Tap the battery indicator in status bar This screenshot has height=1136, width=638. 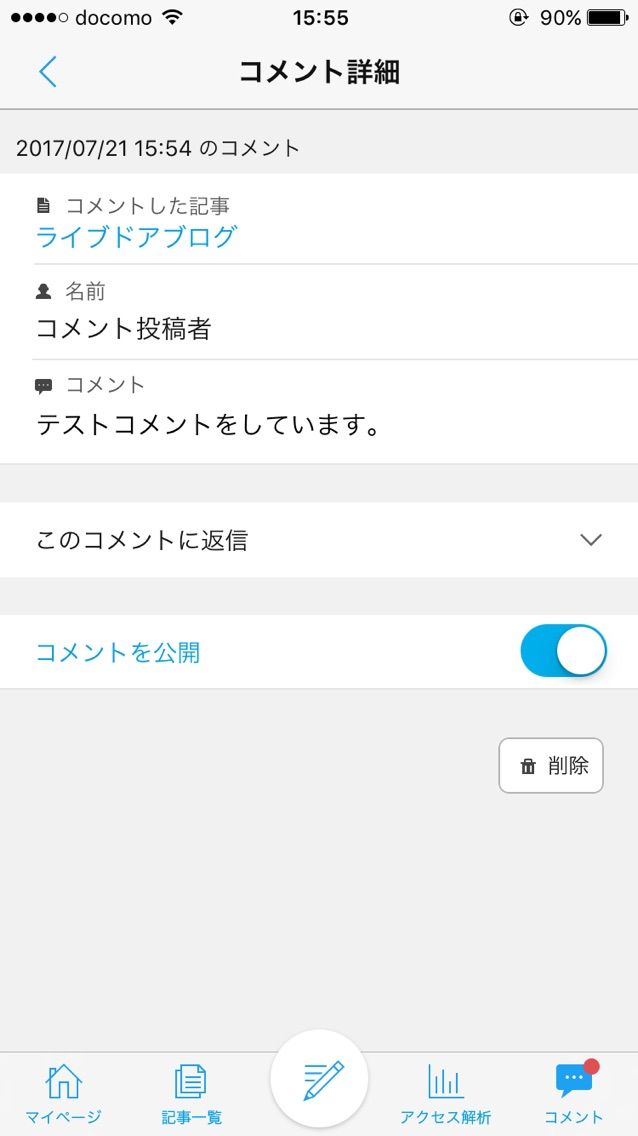pos(607,17)
